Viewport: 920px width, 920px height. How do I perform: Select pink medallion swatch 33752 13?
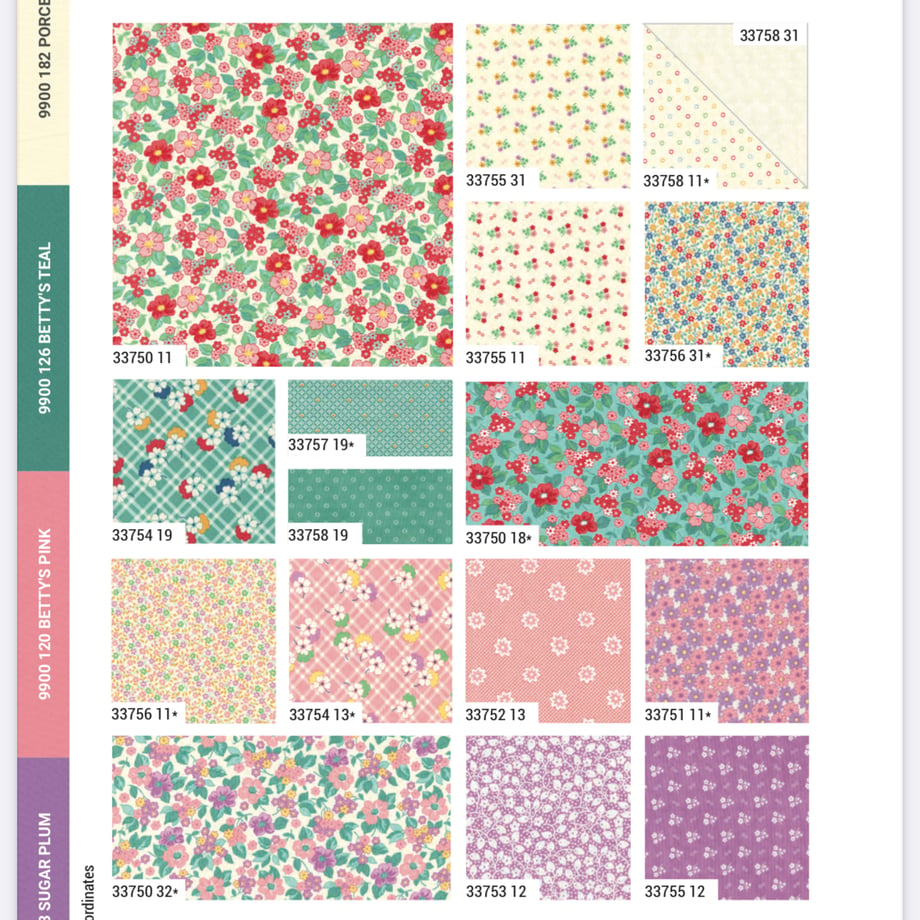pyautogui.click(x=548, y=641)
